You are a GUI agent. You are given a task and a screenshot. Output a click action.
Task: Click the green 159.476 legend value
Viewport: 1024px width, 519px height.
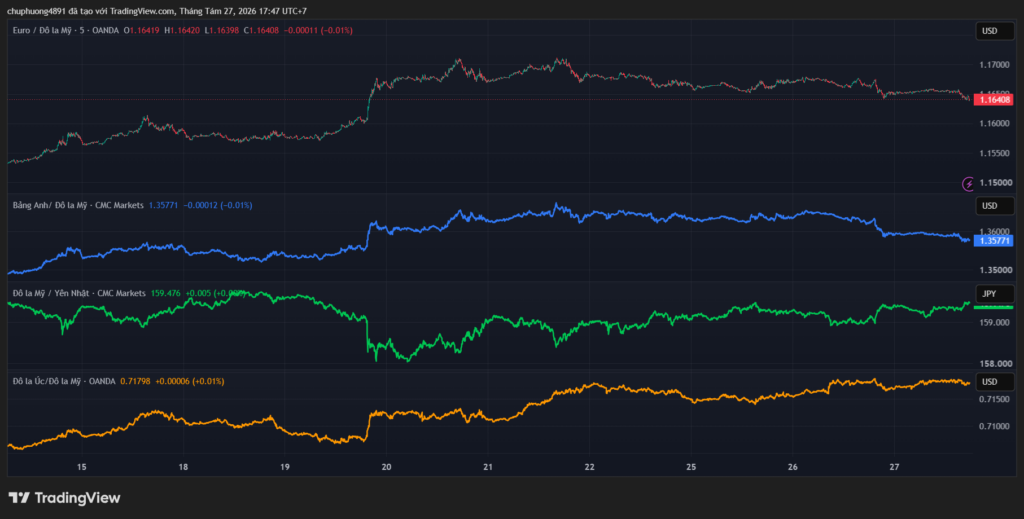[166, 293]
